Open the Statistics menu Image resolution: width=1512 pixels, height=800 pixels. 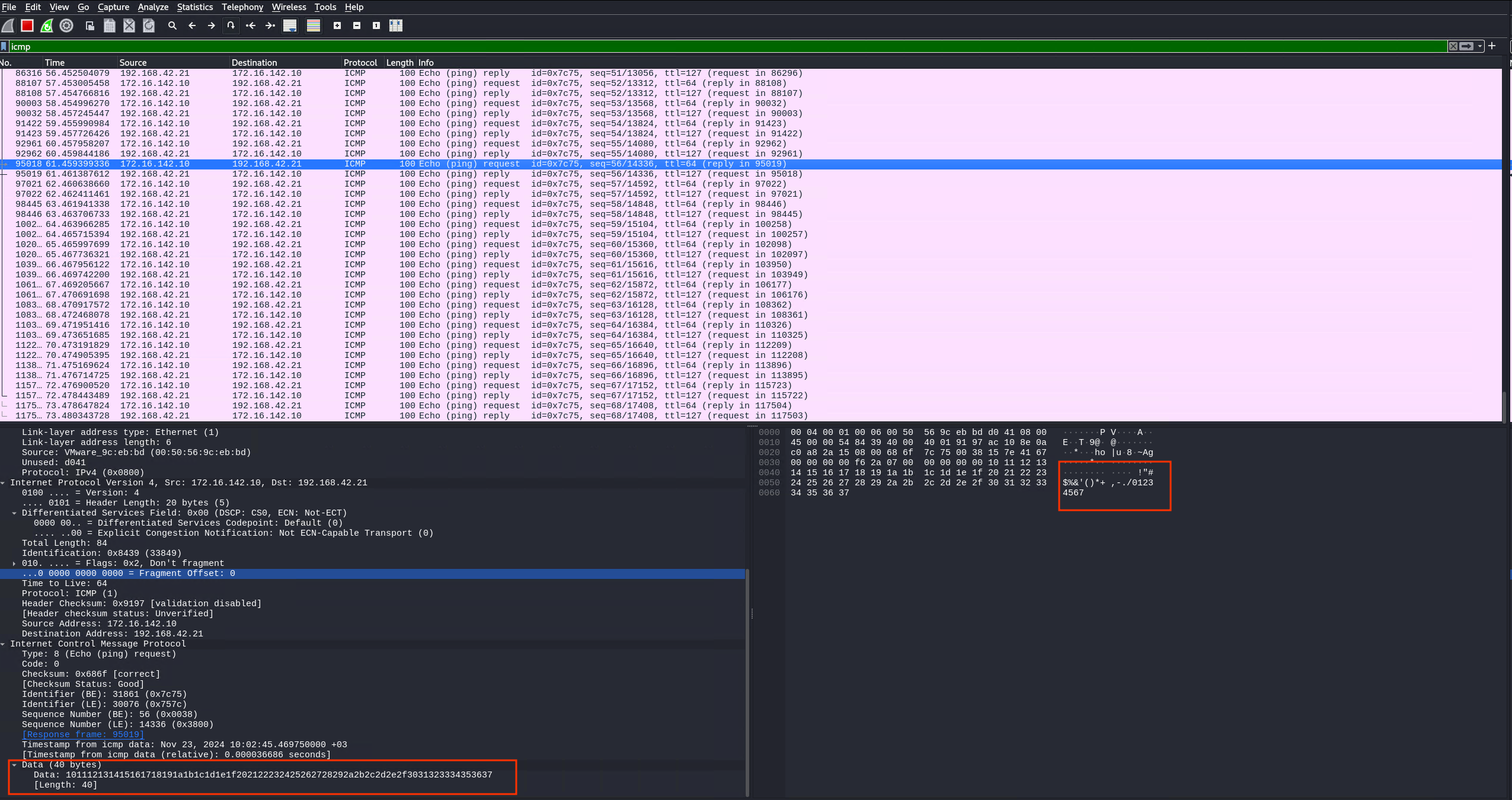click(194, 7)
